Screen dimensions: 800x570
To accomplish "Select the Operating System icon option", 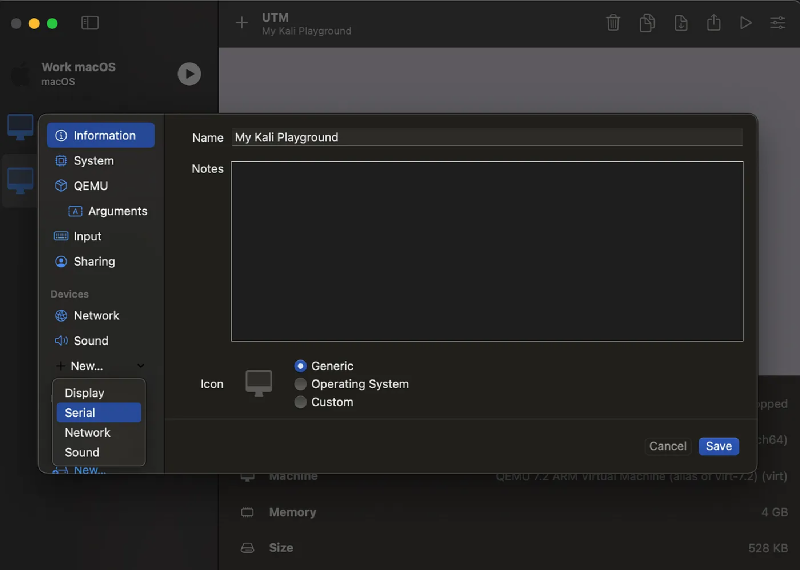I will 301,384.
